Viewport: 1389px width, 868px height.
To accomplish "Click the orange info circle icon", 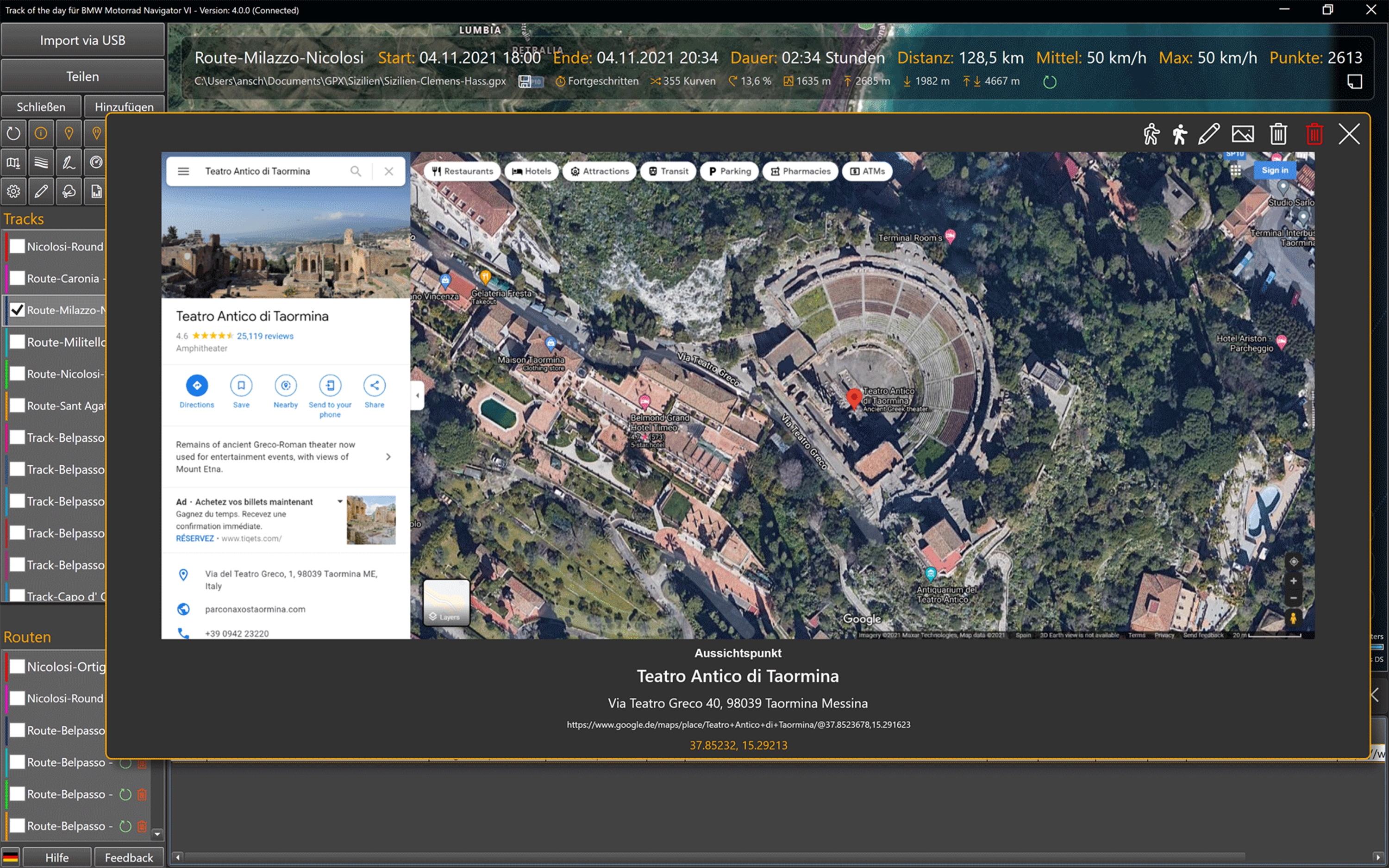I will click(41, 133).
